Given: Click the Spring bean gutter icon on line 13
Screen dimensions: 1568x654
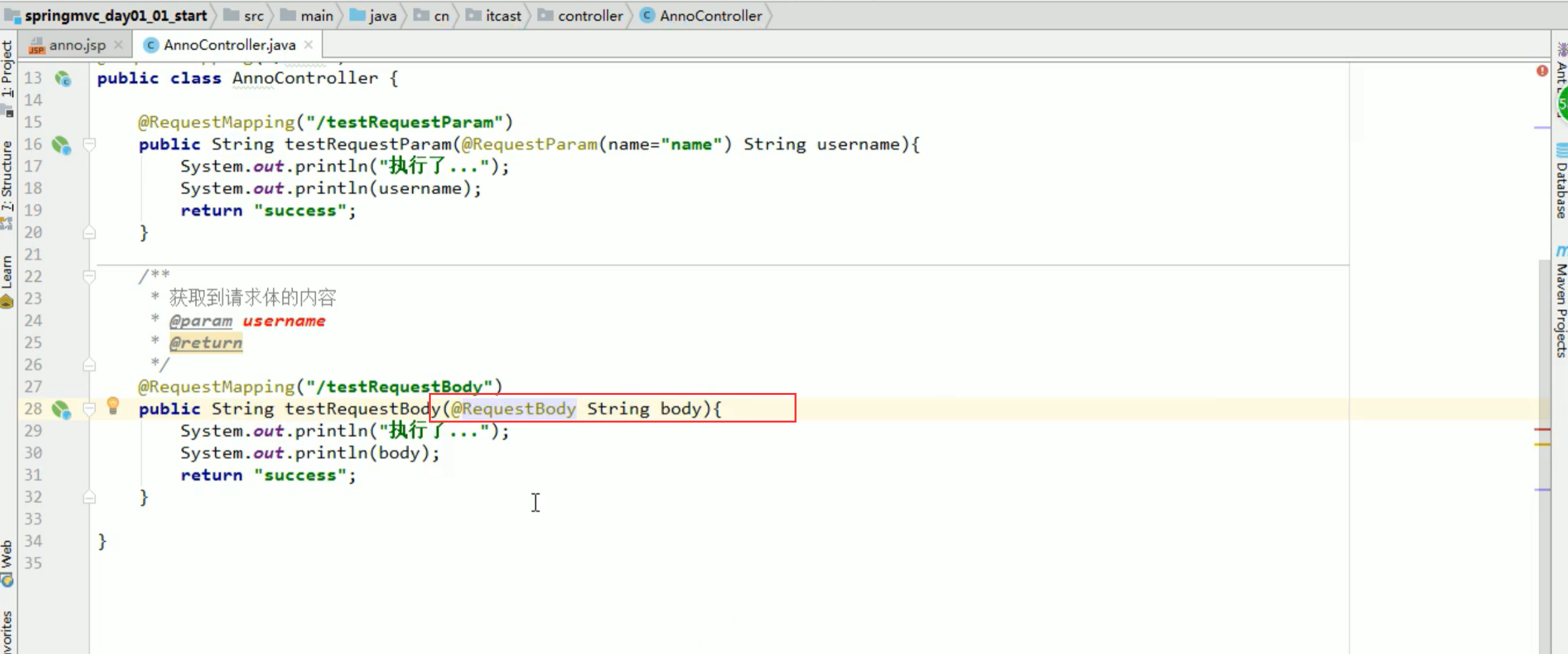Looking at the screenshot, I should (63, 79).
